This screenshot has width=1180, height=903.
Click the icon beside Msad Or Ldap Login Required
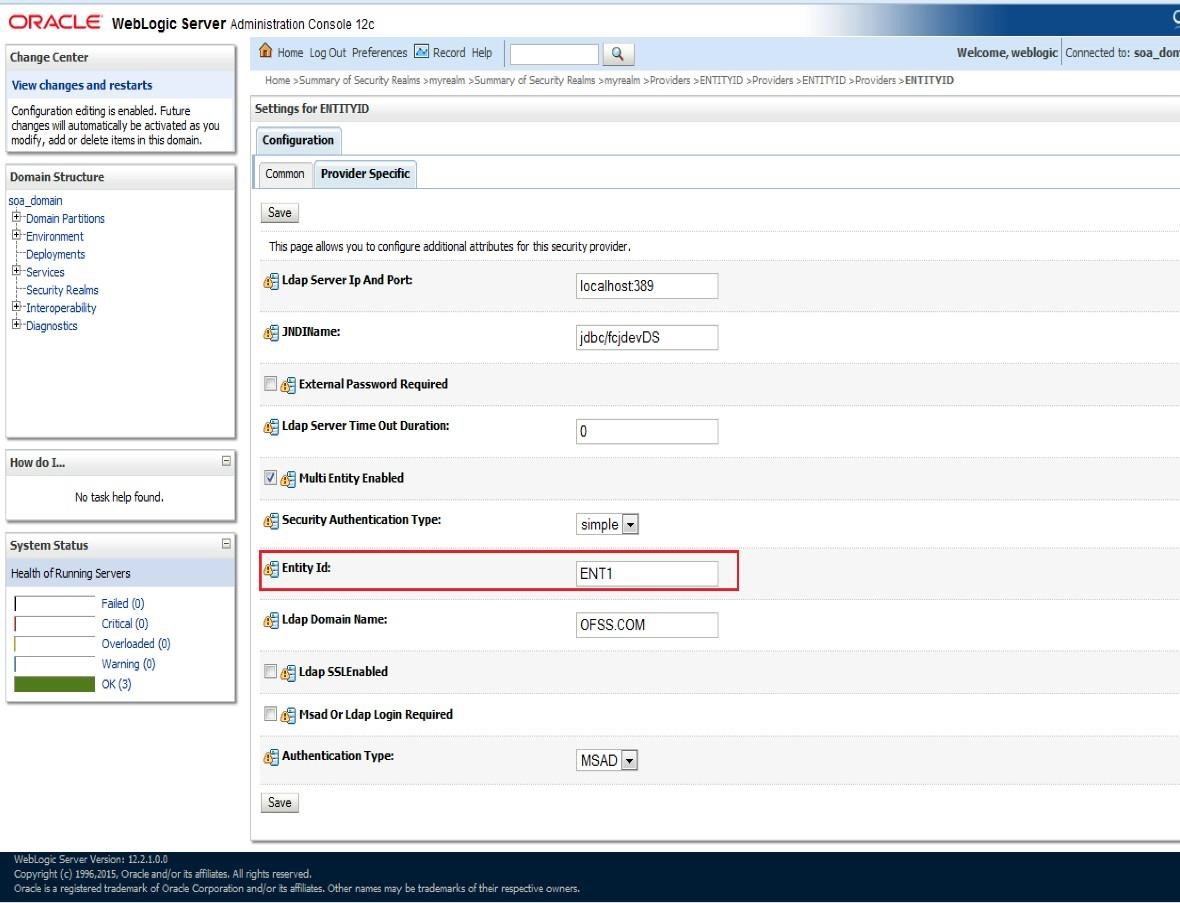[288, 716]
